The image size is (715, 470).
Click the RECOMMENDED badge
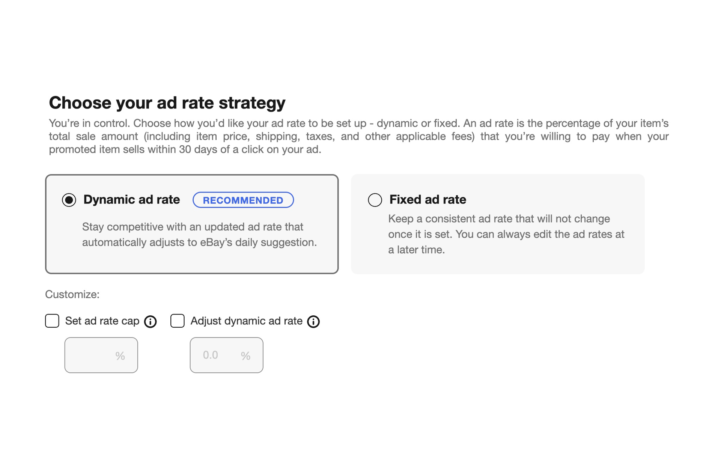(243, 200)
